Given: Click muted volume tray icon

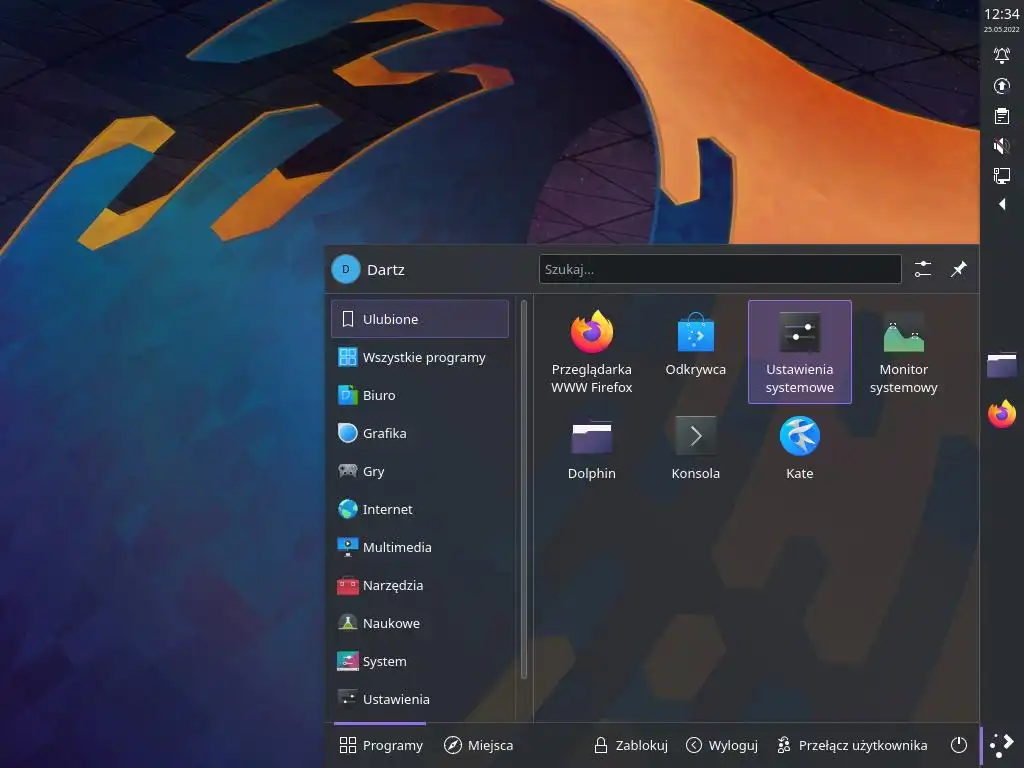Looking at the screenshot, I should pyautogui.click(x=1001, y=146).
